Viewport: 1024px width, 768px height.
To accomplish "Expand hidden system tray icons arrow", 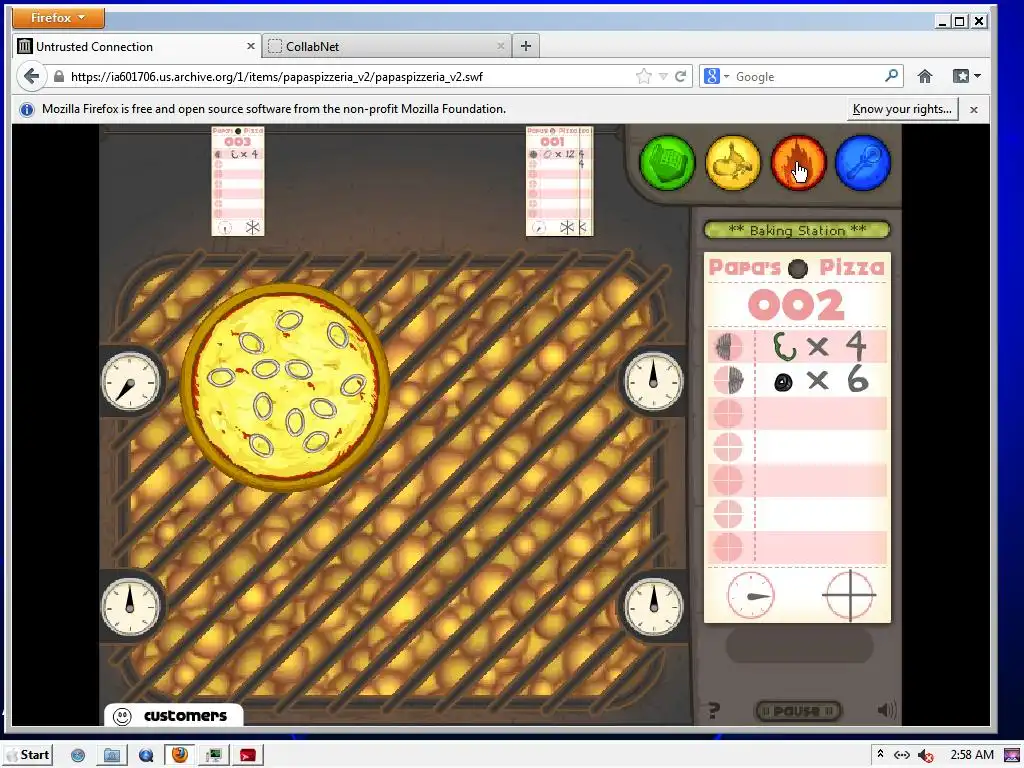I will [880, 754].
